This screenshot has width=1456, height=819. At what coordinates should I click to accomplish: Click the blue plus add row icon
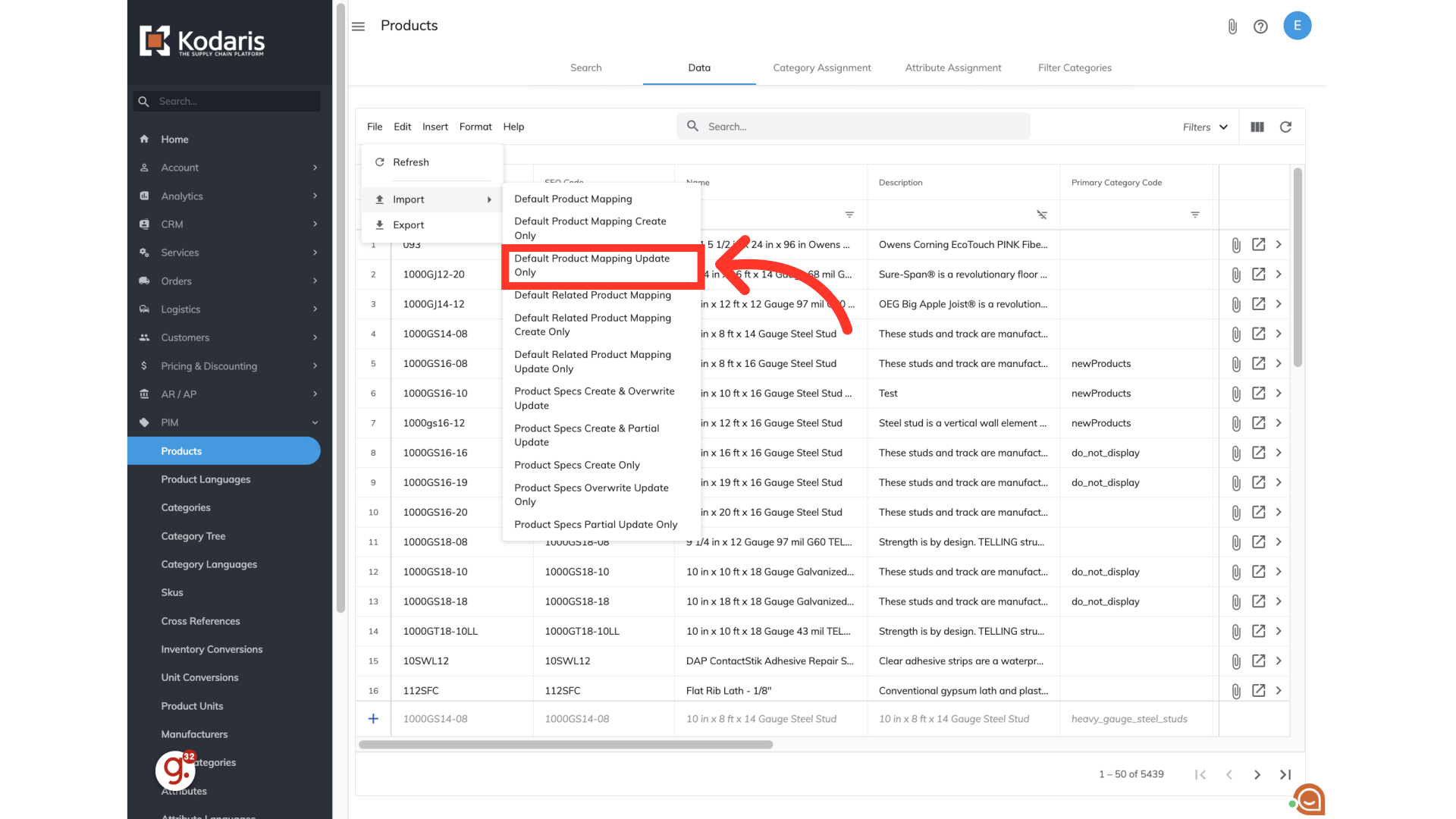373,719
